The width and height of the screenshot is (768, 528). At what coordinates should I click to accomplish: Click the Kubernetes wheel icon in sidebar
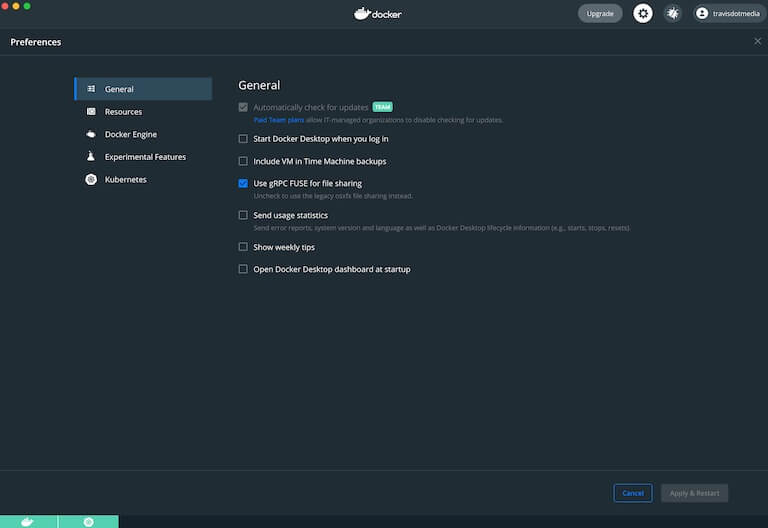tap(91, 179)
